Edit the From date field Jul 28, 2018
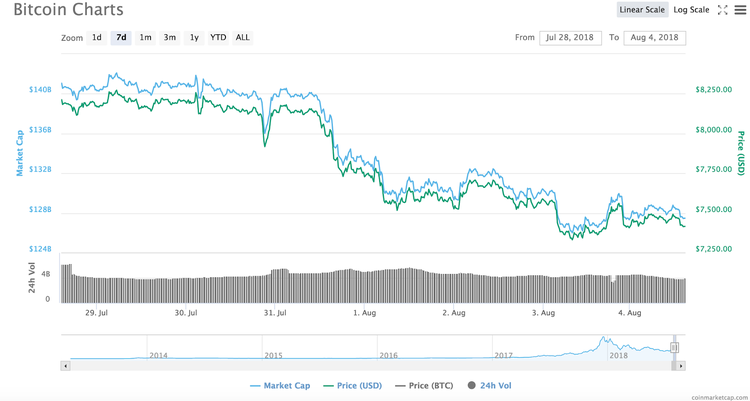This screenshot has height=401, width=750. tap(570, 38)
